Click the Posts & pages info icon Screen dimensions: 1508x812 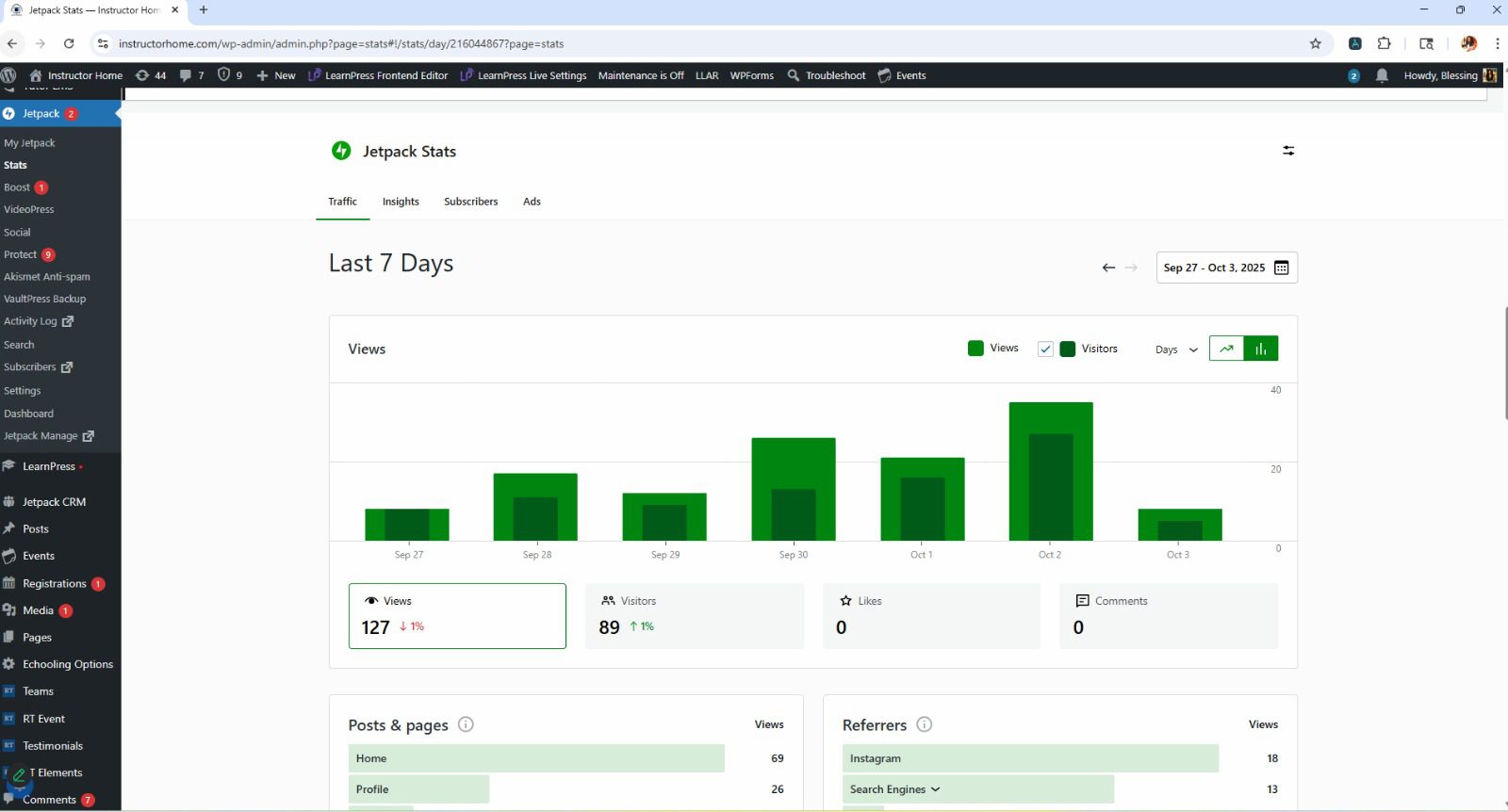466,724
